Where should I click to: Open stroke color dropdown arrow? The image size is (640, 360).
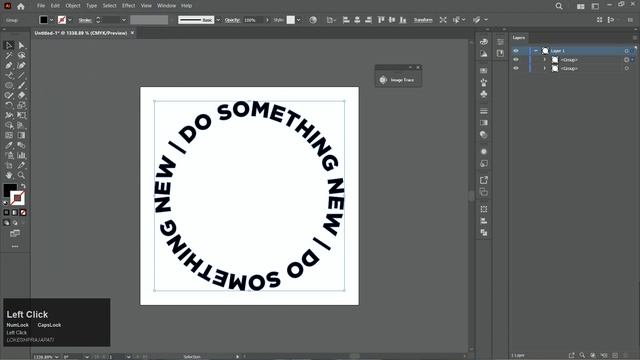[70, 20]
